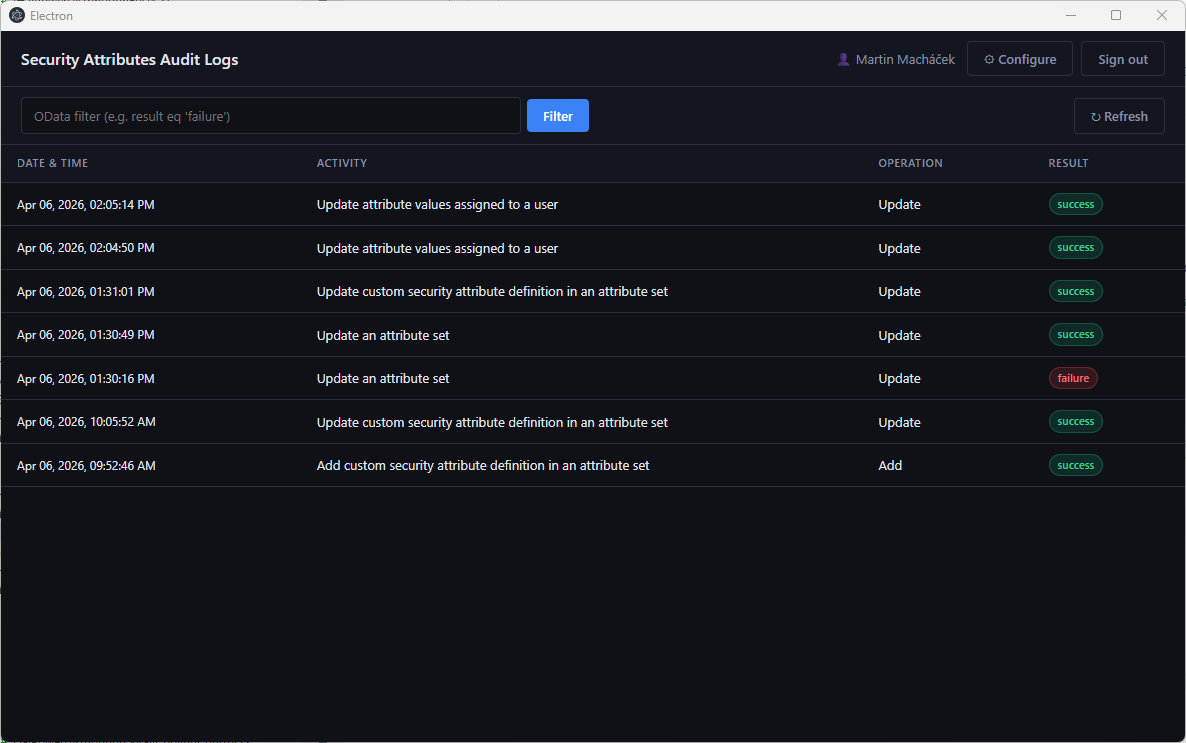Image resolution: width=1186 pixels, height=743 pixels.
Task: Select the 01:30:49 PM Update an attribute set row
Action: 383,335
